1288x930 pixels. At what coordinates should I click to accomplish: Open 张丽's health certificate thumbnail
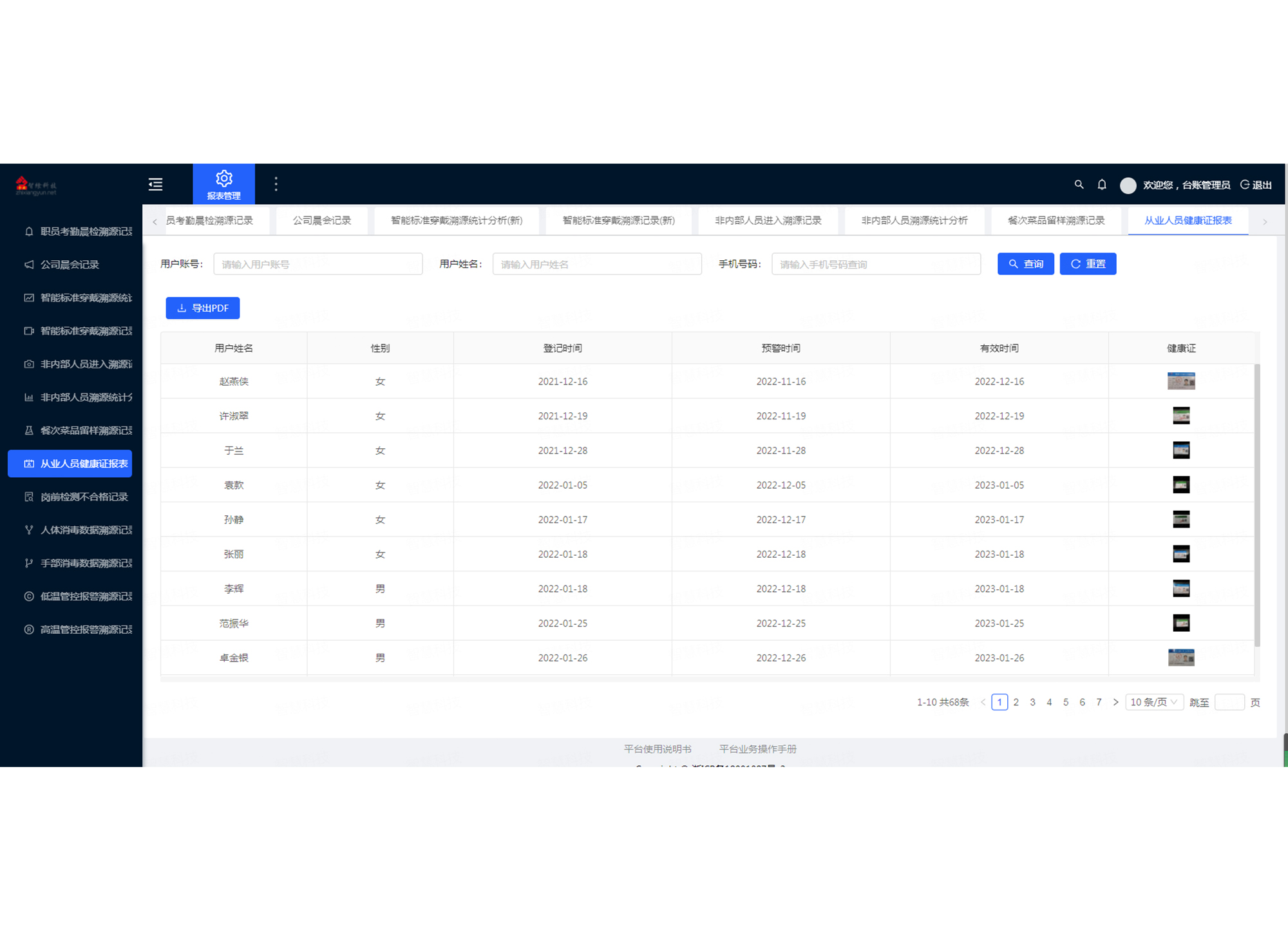point(1181,554)
